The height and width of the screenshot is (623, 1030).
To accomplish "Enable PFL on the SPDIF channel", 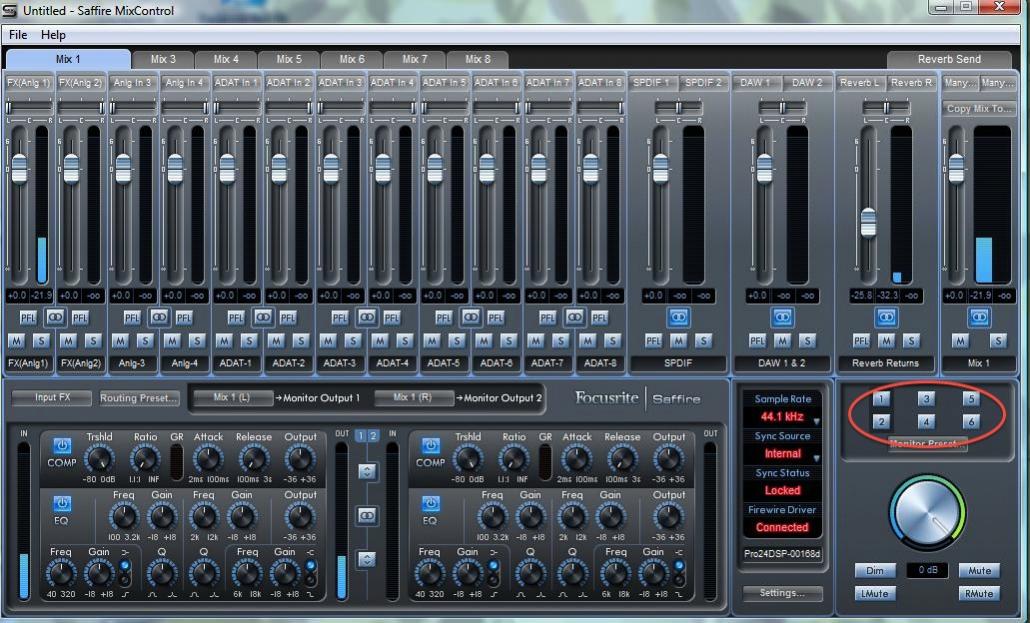I will 653,341.
